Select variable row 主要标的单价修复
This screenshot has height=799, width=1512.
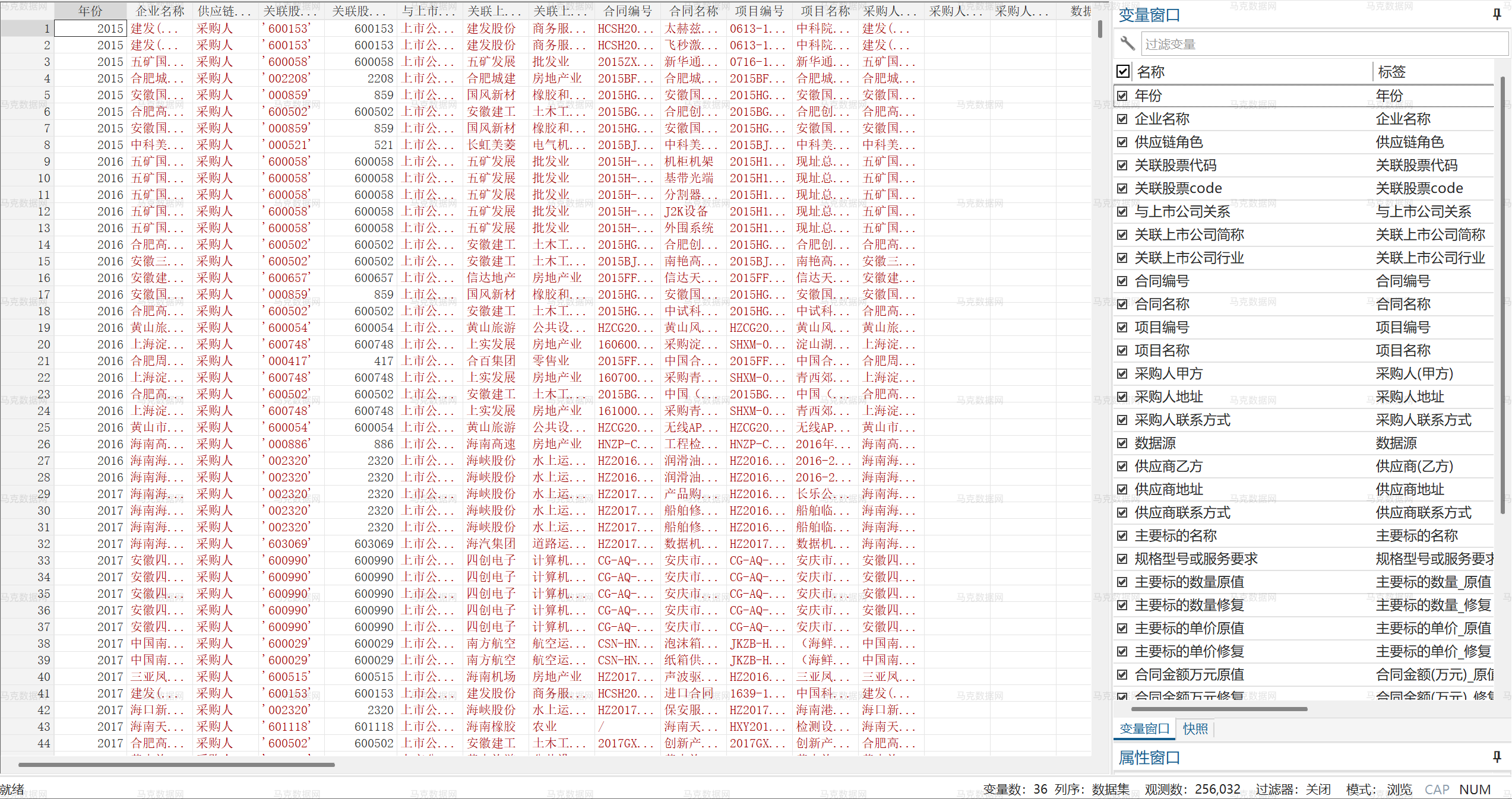[1304, 651]
